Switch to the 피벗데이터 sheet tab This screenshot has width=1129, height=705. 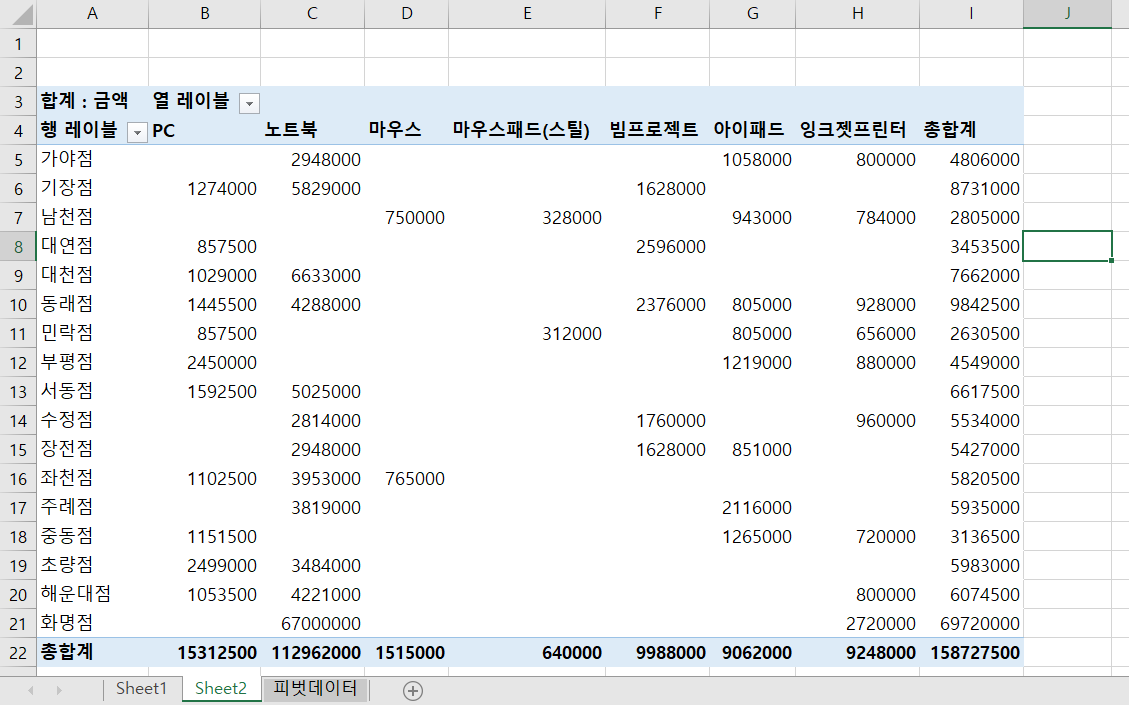pos(315,688)
